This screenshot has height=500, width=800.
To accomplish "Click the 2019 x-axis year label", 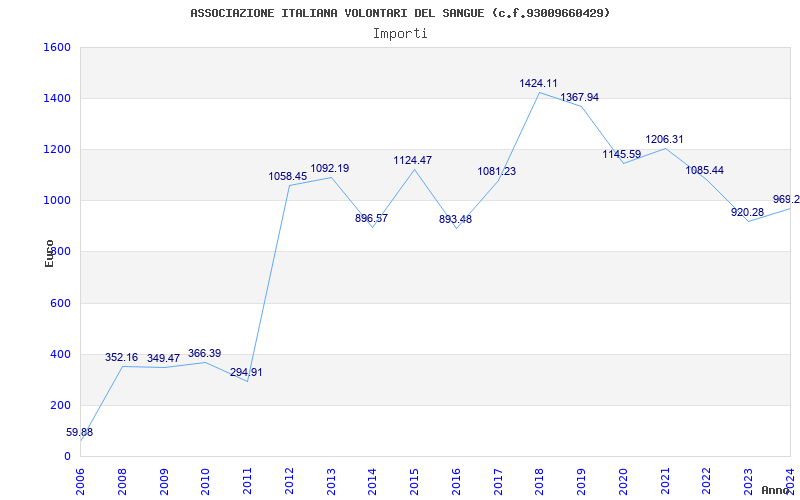I will coord(582,481).
